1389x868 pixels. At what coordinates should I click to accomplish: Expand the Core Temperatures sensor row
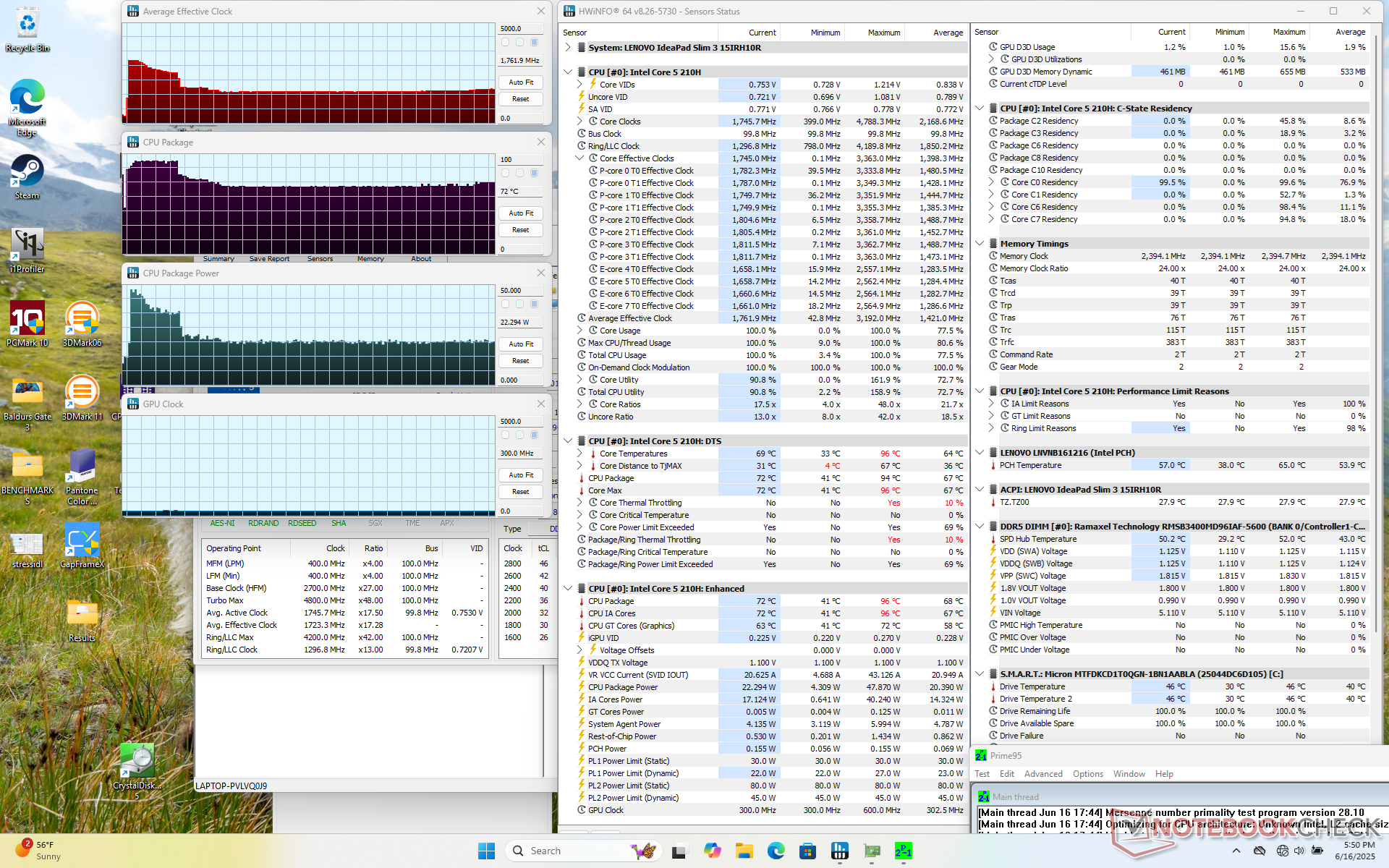[x=579, y=454]
